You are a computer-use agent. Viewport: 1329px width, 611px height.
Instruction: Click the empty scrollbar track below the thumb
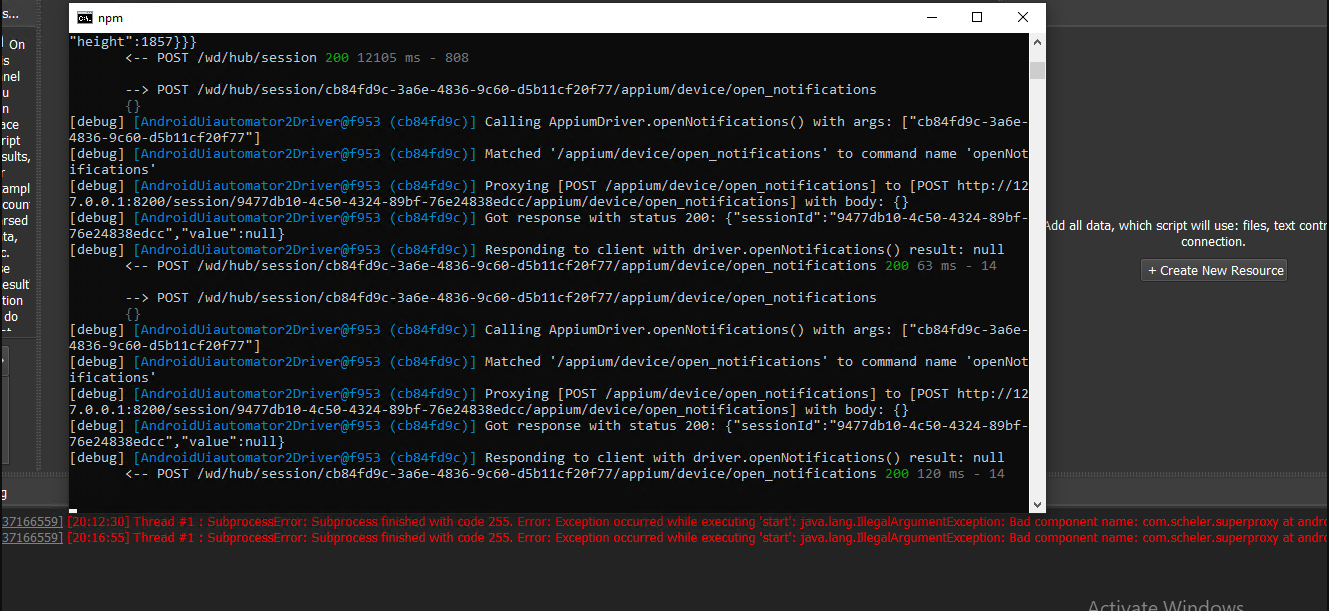1037,300
